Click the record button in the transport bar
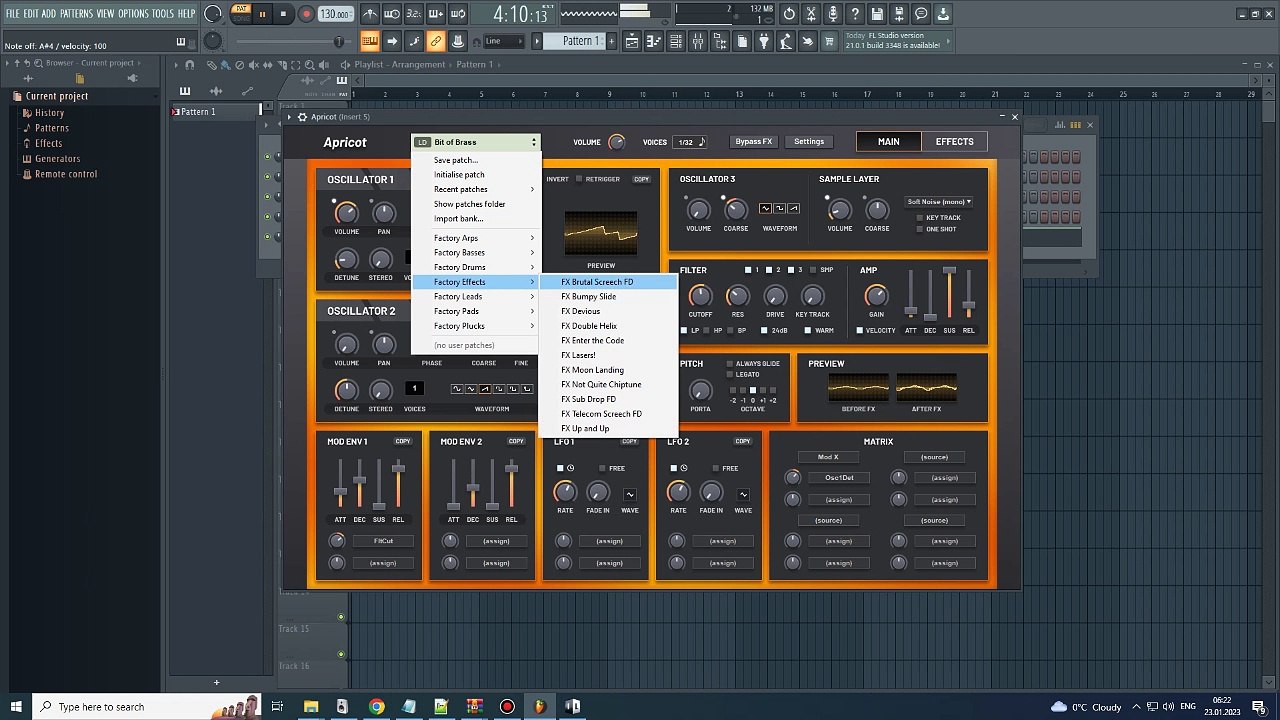1280x720 pixels. (x=306, y=14)
